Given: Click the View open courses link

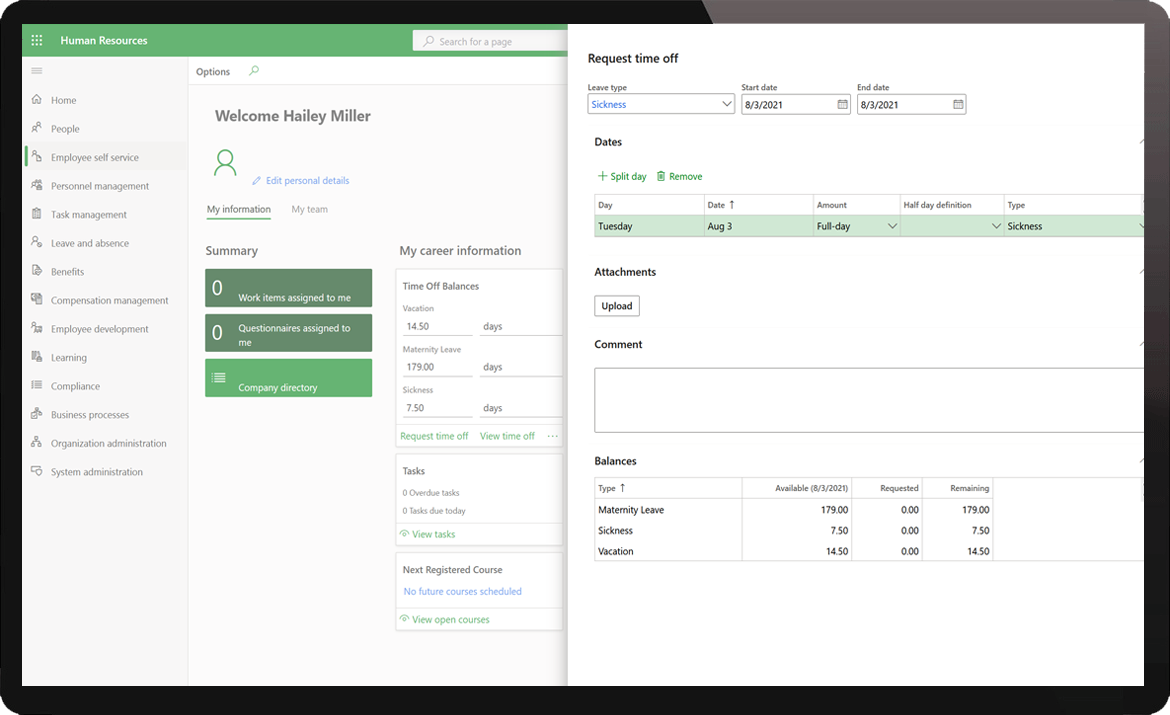Looking at the screenshot, I should (x=450, y=620).
